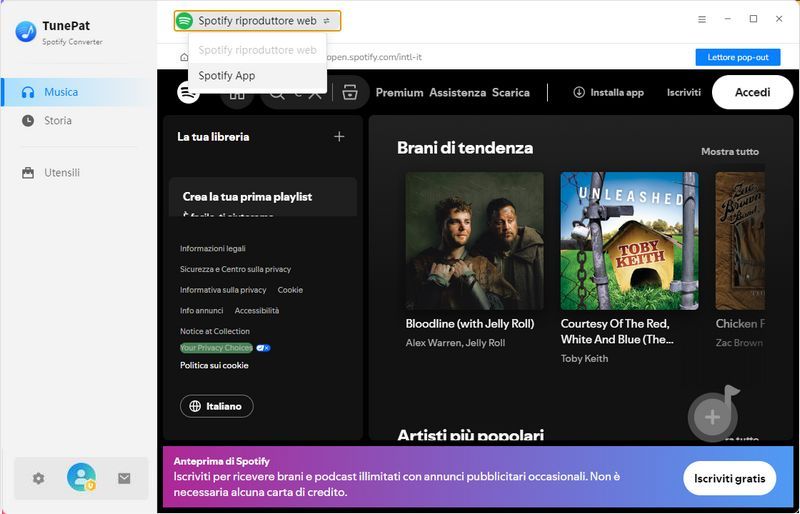Click the TunePat logo icon
The image size is (800, 514).
pos(26,32)
